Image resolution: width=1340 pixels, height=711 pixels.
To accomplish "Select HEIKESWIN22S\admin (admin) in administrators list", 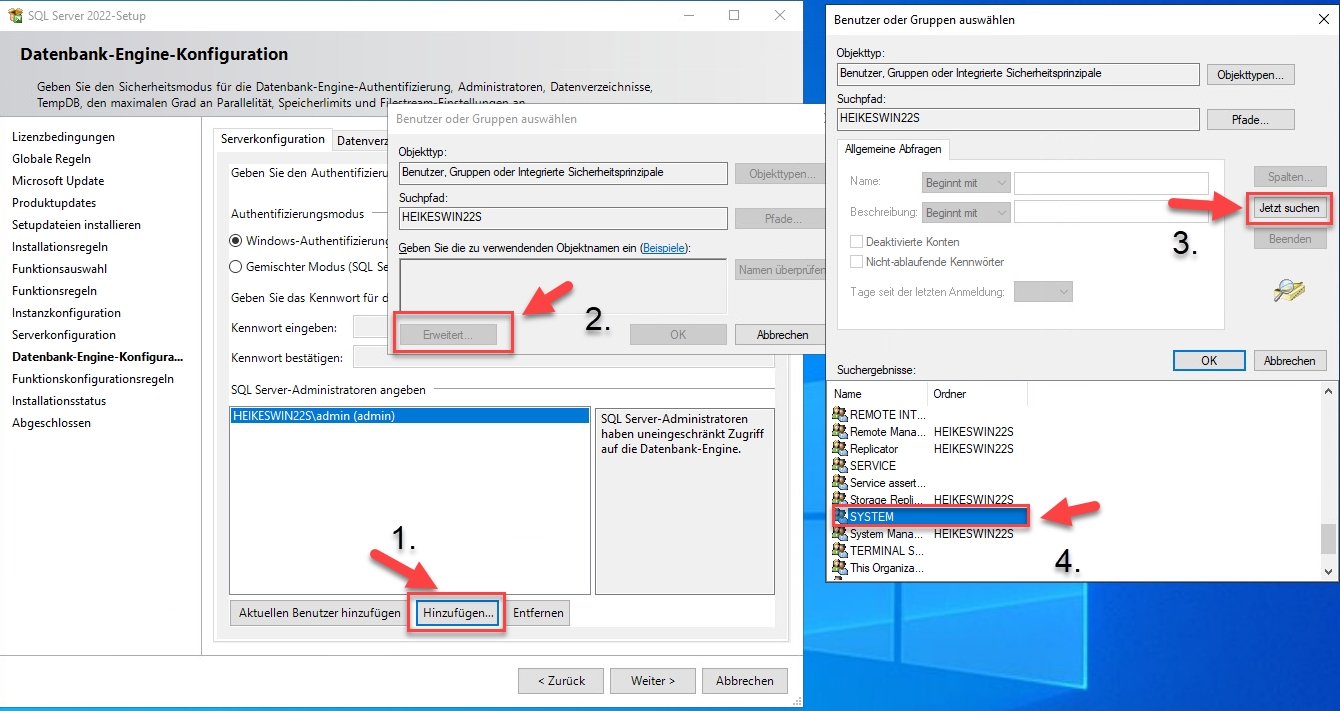I will click(x=409, y=416).
